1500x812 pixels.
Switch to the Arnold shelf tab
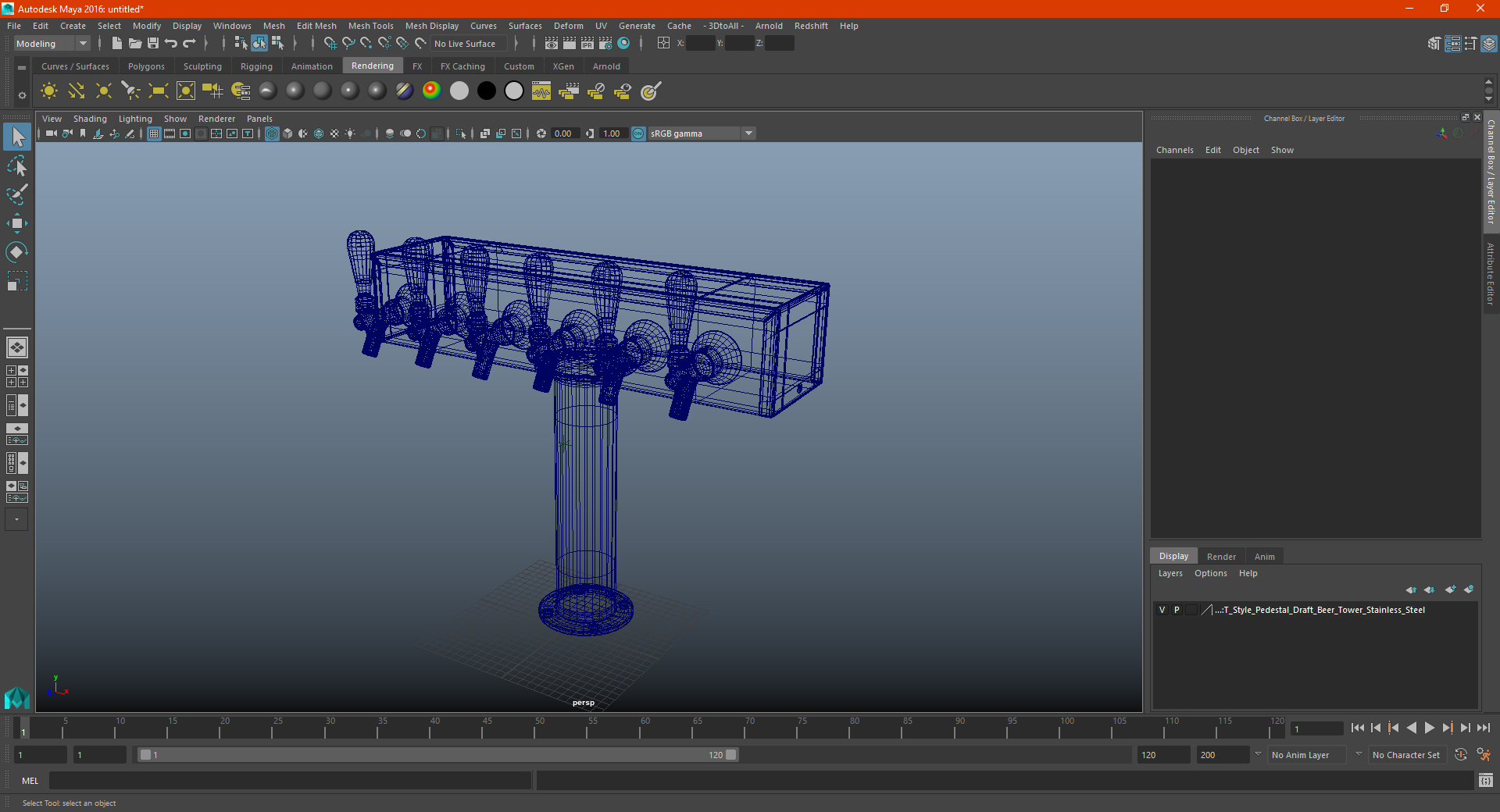coord(606,66)
